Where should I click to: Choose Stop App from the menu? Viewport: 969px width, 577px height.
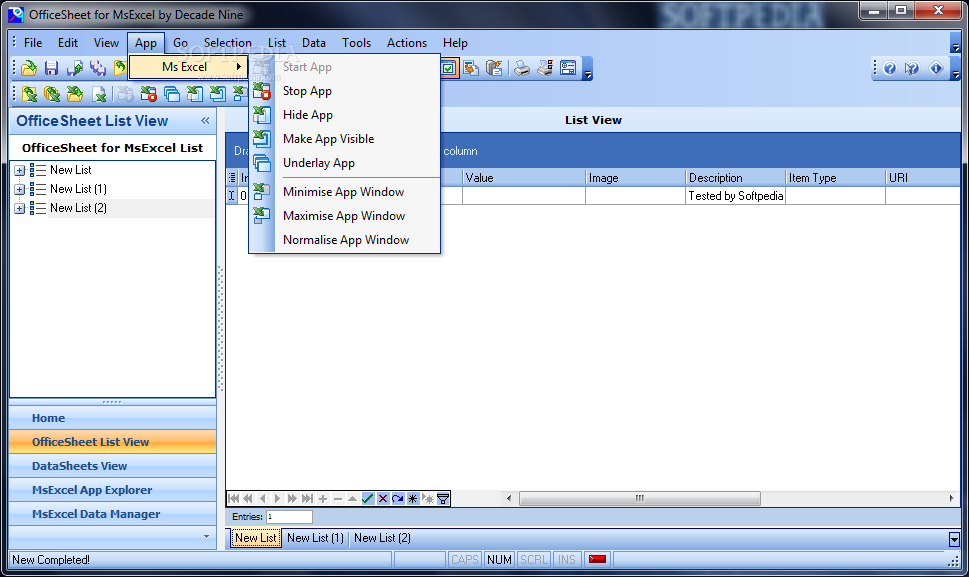click(x=345, y=91)
